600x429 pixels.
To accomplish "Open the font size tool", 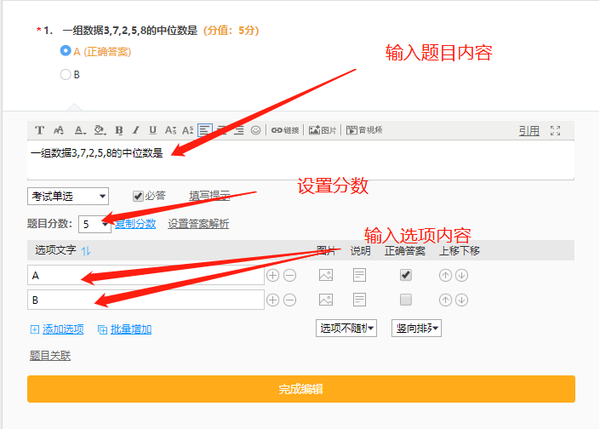I will tap(59, 130).
